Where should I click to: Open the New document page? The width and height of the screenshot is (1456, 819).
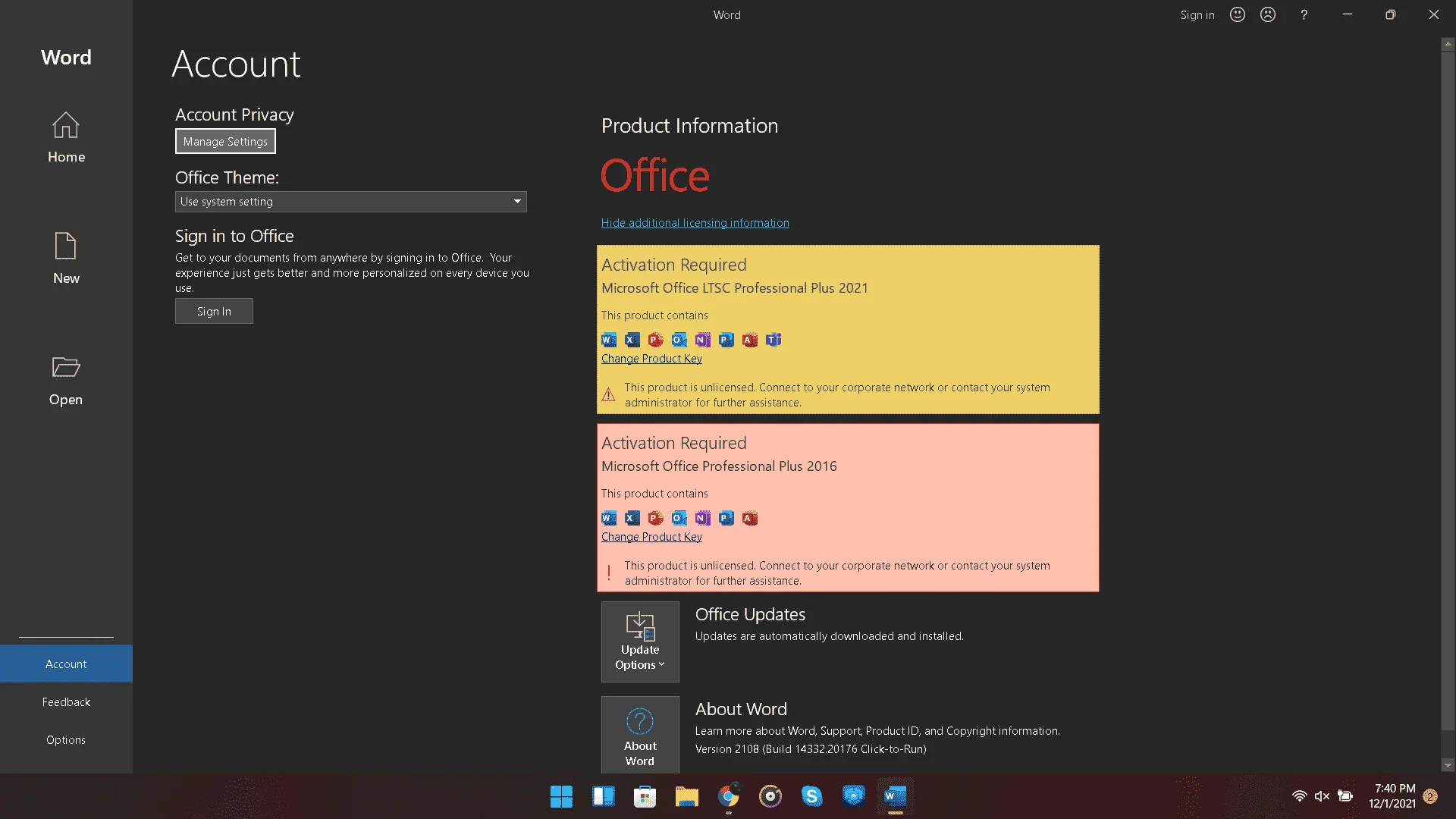coord(66,258)
